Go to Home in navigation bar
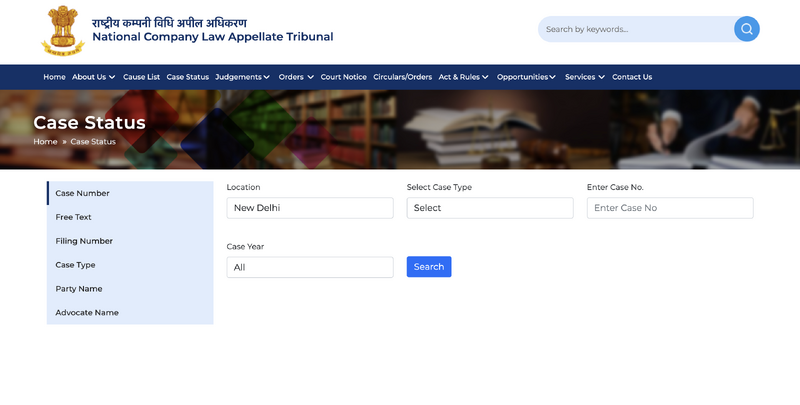 pos(54,77)
